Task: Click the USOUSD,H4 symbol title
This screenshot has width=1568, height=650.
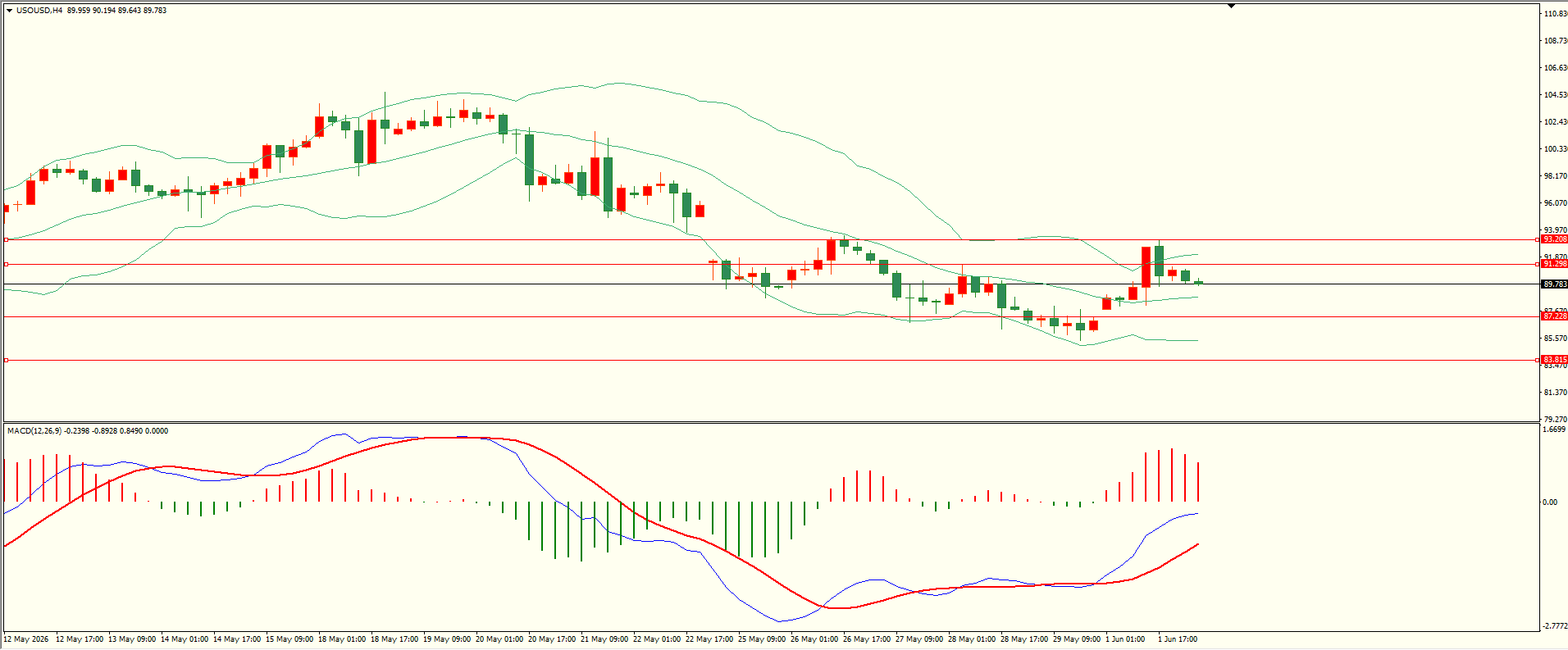Action: point(39,11)
